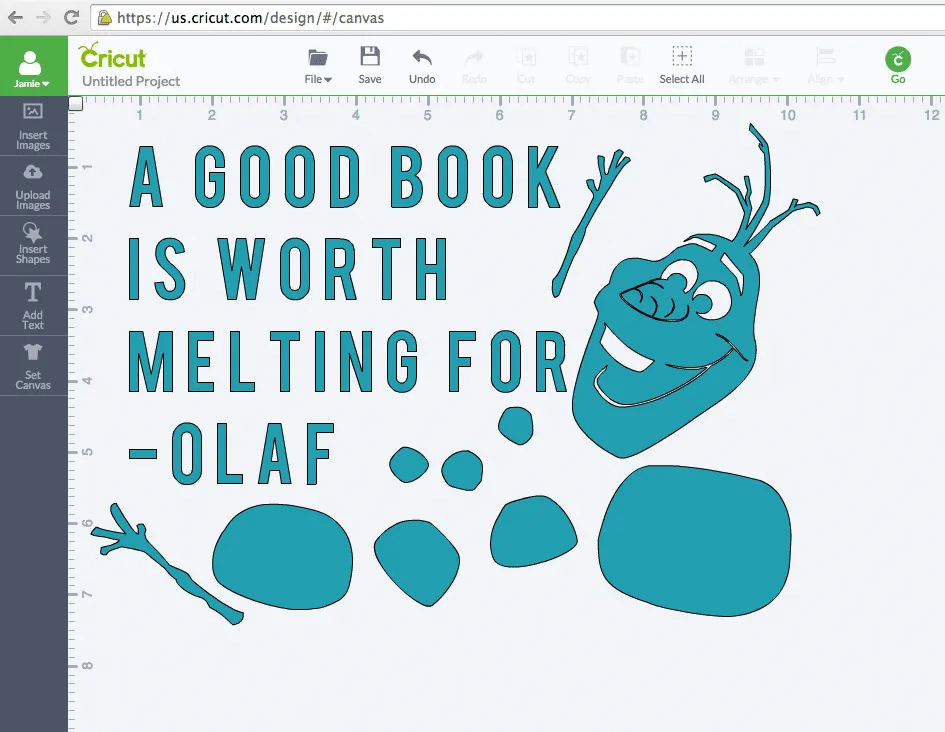Click the Paste icon
This screenshot has width=945, height=732.
(x=630, y=63)
